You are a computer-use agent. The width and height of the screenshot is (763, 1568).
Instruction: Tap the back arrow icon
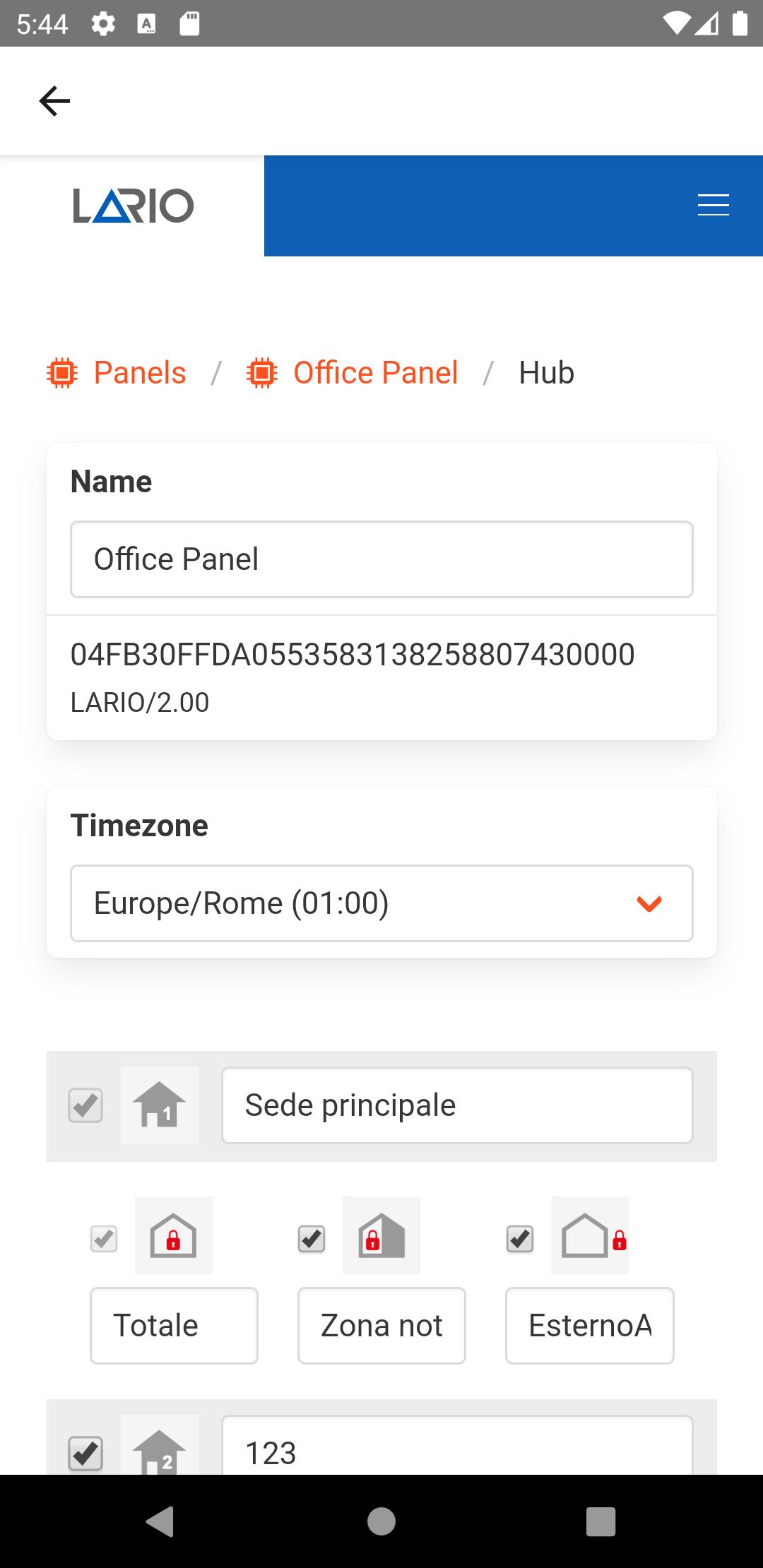[54, 101]
